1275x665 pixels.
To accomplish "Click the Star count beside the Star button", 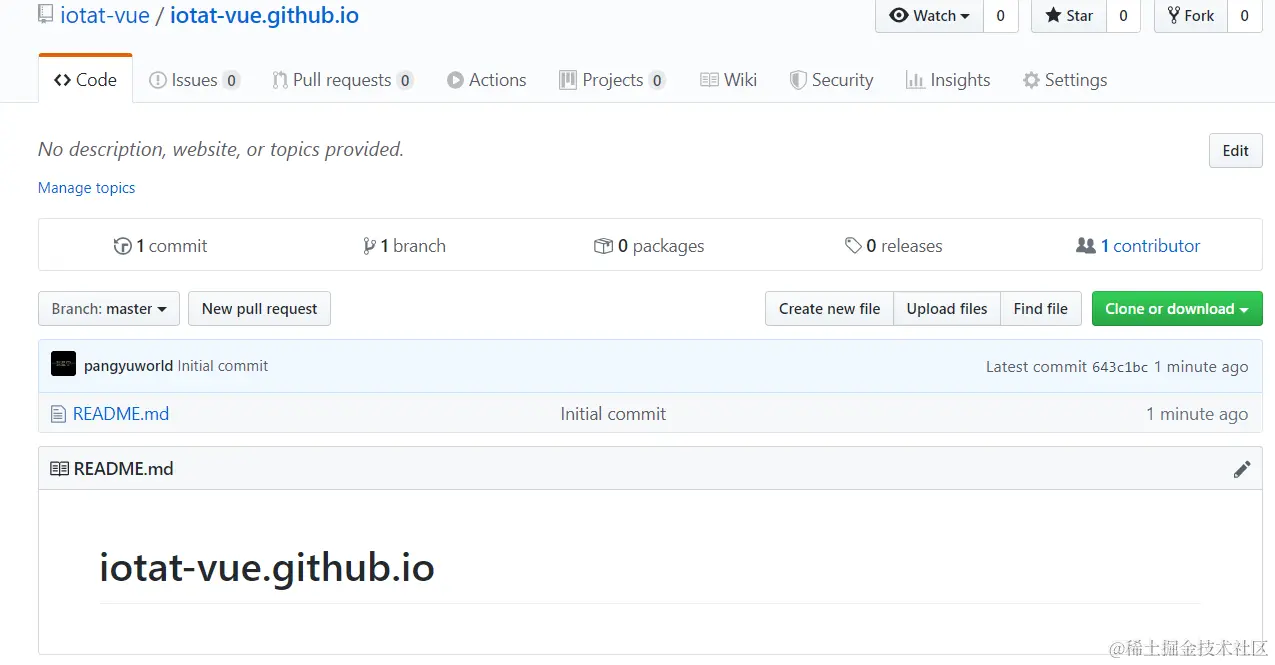I will [x=1123, y=15].
